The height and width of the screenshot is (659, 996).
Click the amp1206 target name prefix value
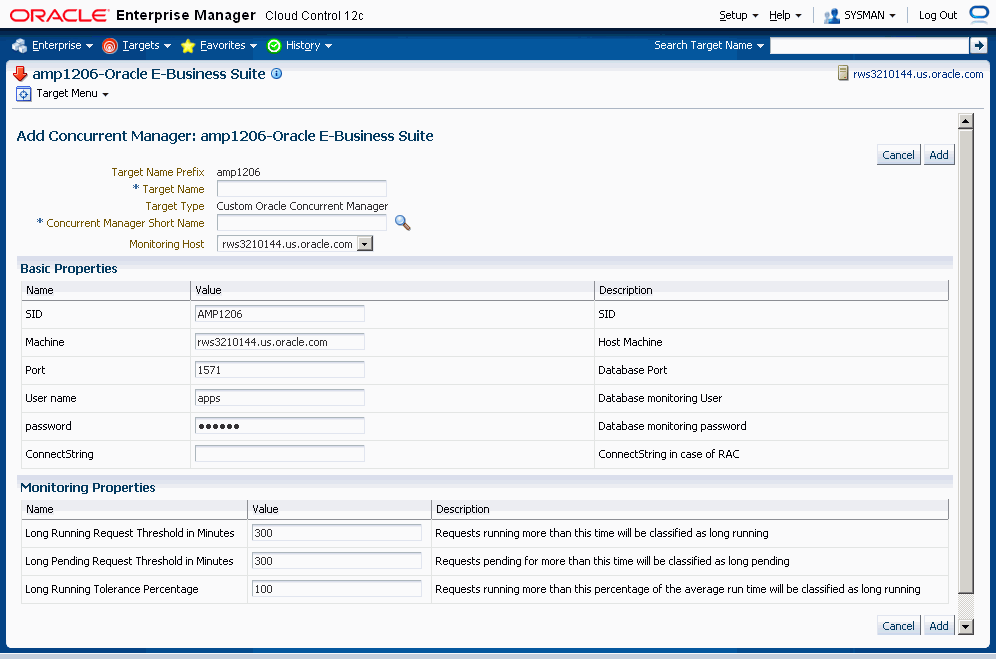pos(238,172)
